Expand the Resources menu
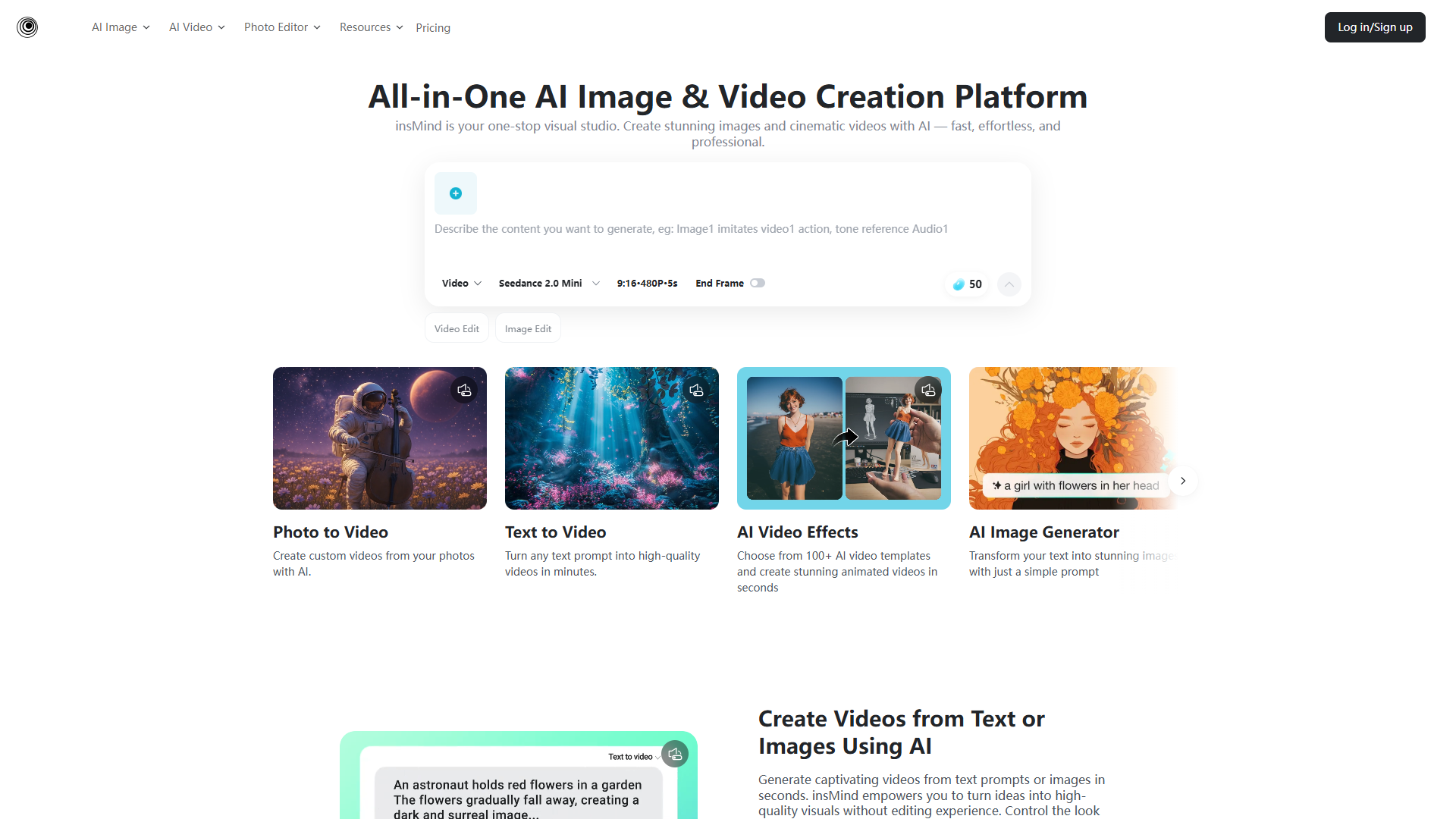The image size is (1456, 819). 372,27
